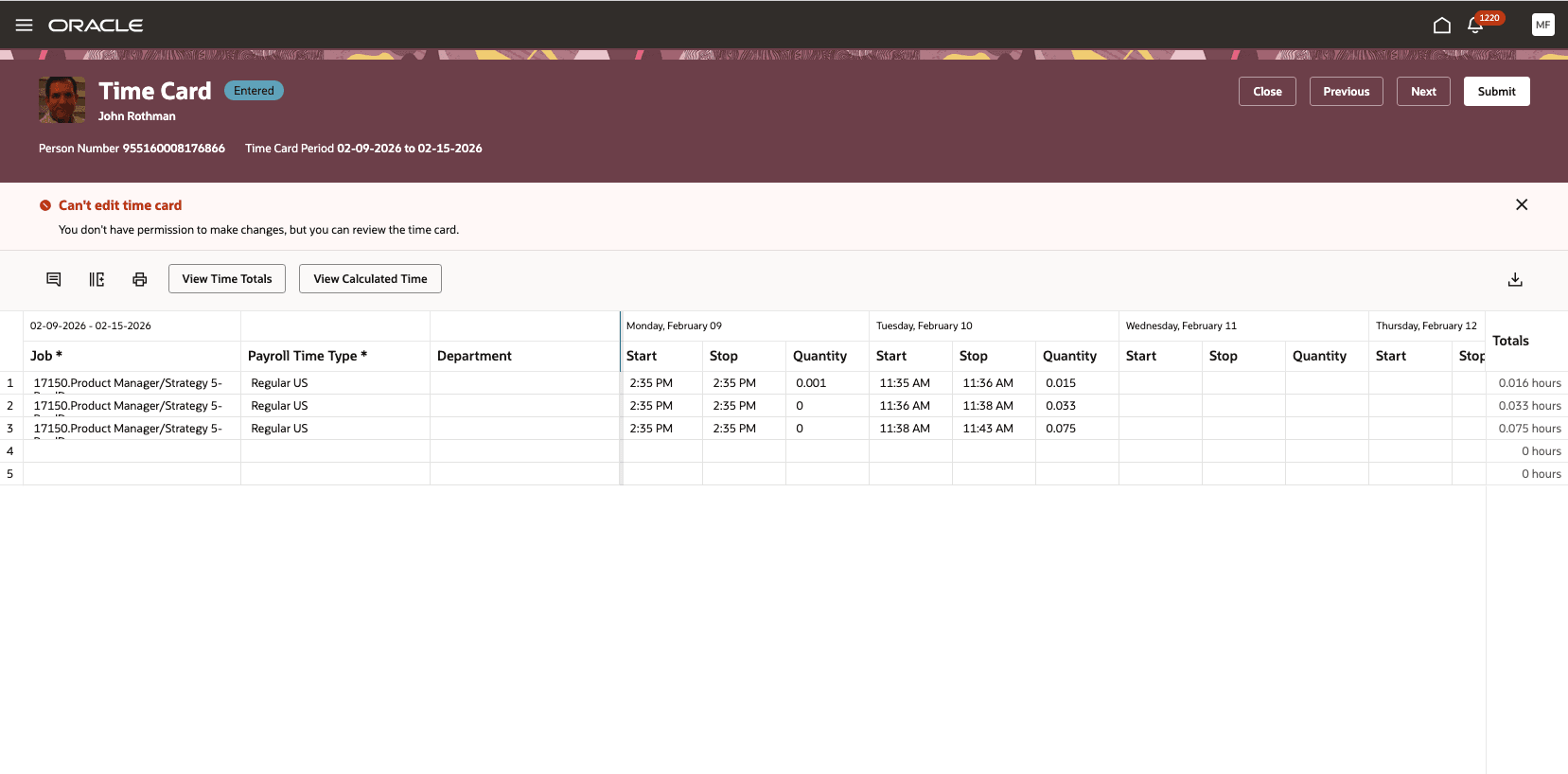Click Job cell in row 3
The image size is (1568, 774).
[x=132, y=429]
